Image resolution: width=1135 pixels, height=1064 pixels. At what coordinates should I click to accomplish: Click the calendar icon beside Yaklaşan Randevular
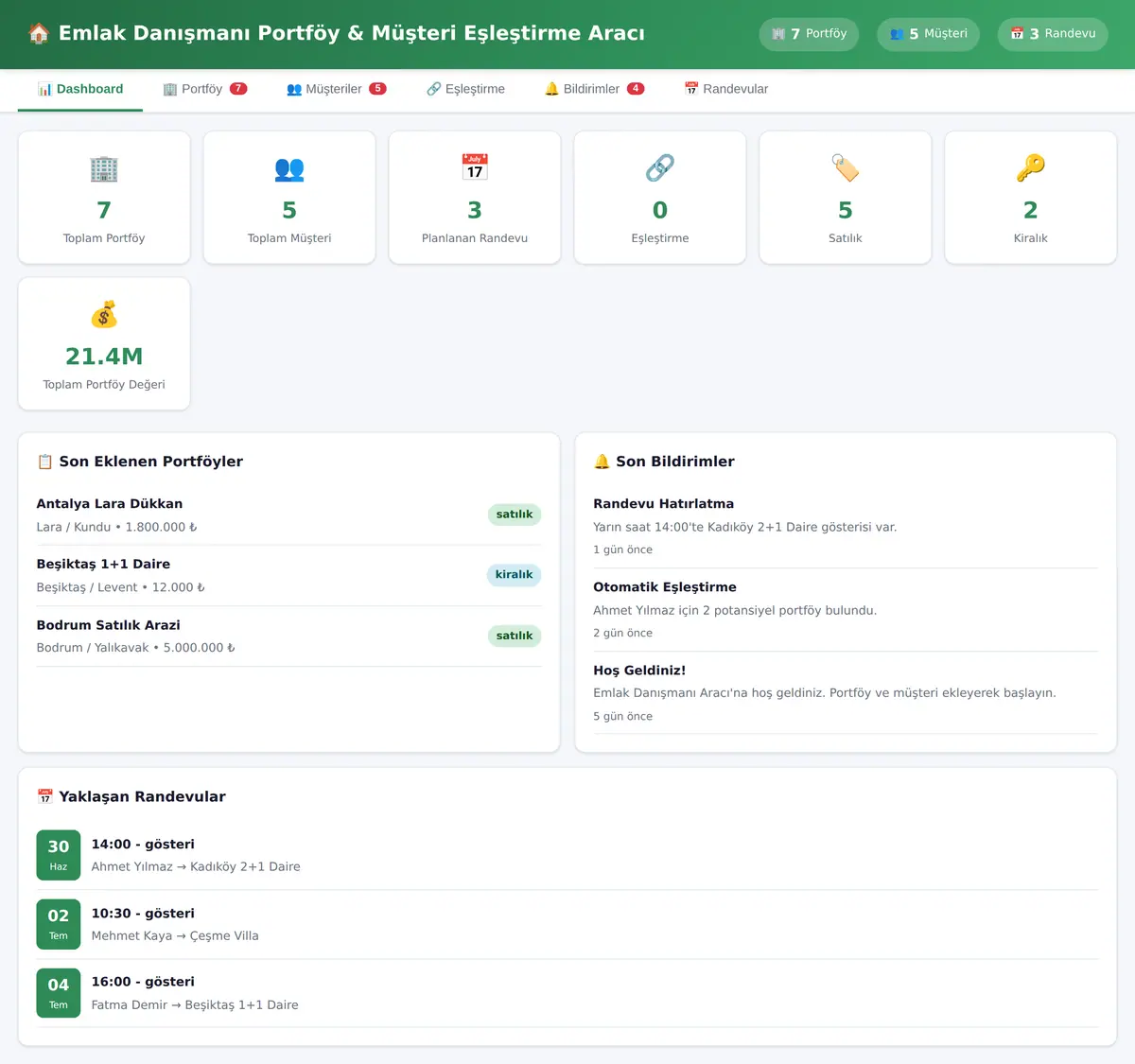(x=44, y=796)
